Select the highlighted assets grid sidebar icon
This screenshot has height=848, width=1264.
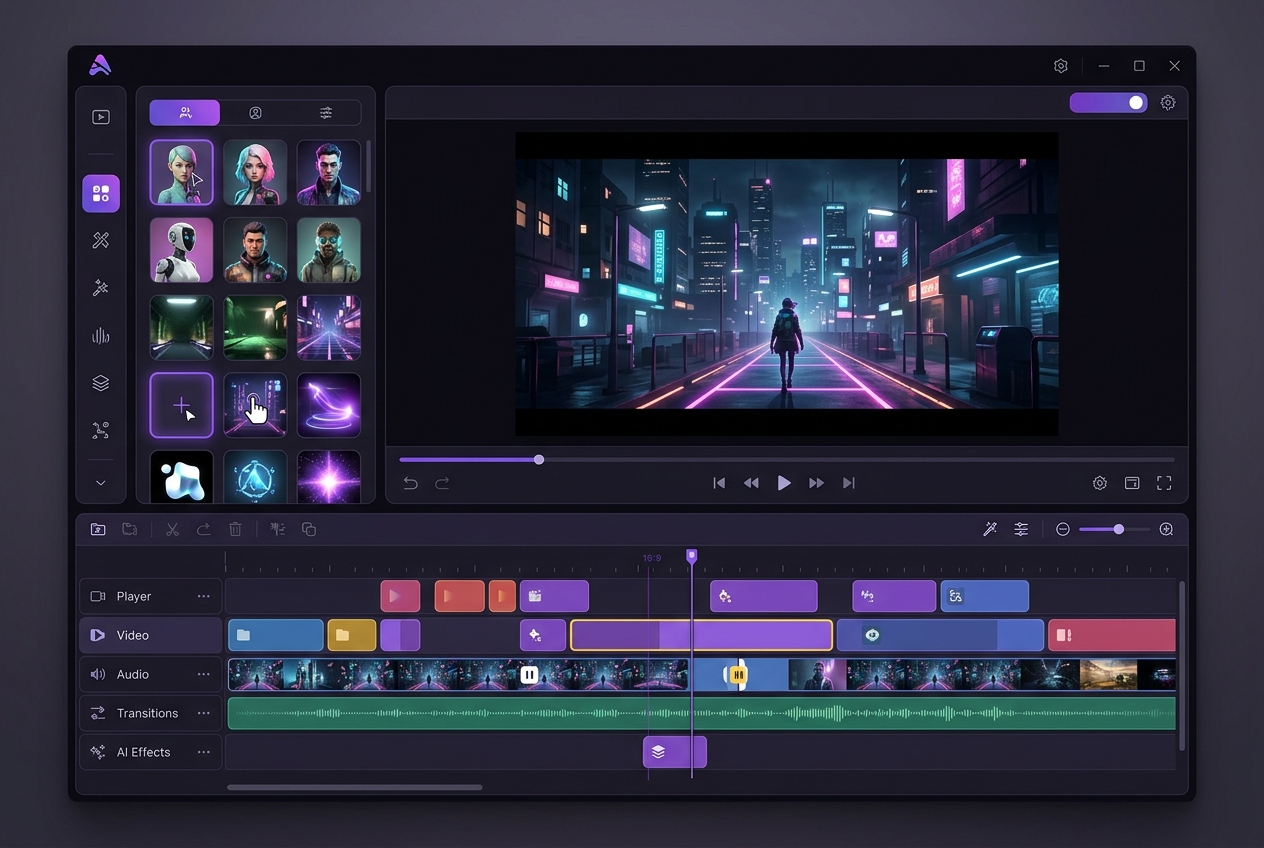click(101, 194)
